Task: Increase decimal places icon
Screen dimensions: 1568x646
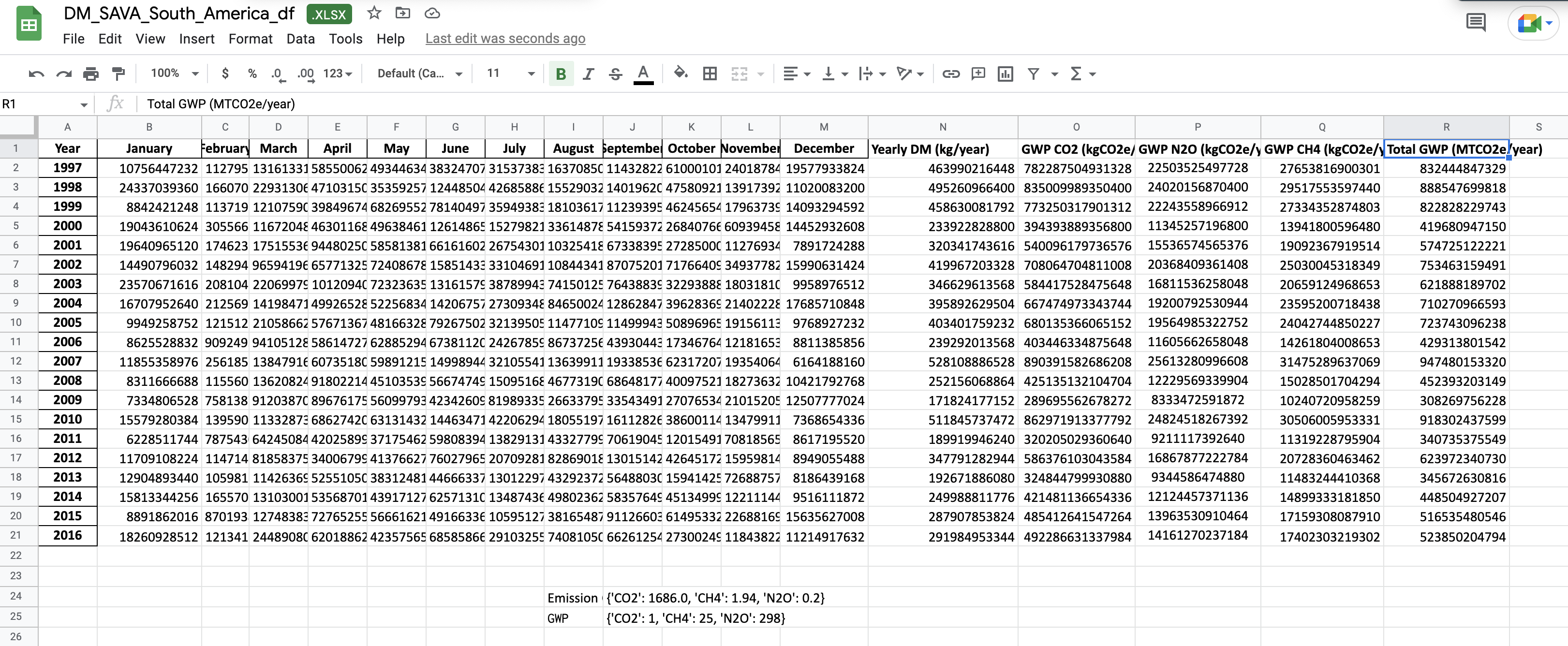Action: [306, 74]
